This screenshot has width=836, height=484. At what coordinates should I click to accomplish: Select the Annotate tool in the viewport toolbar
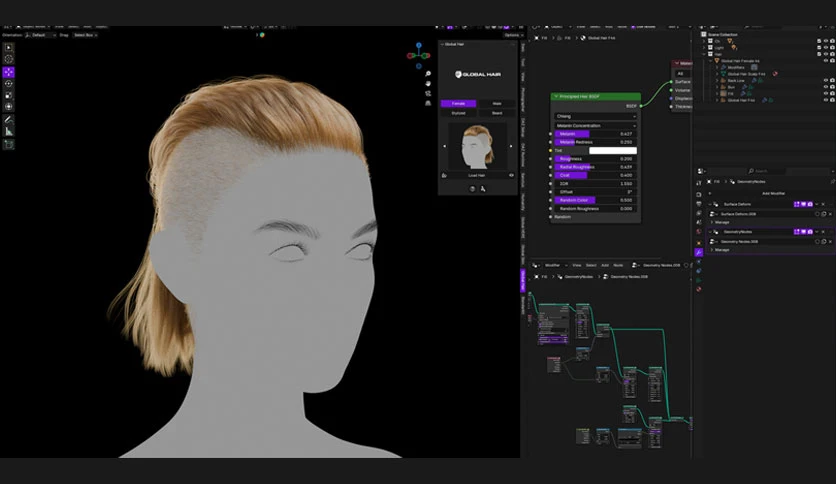[9, 120]
